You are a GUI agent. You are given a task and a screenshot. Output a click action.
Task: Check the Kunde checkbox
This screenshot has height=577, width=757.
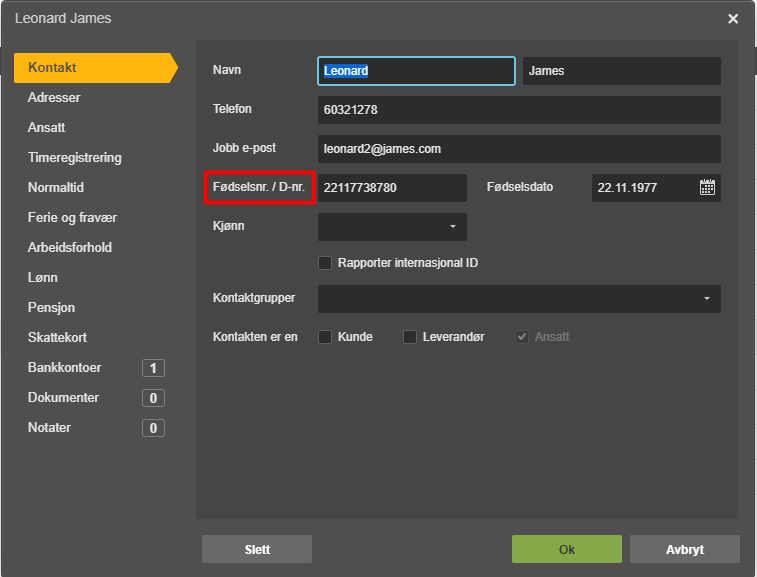tap(325, 337)
